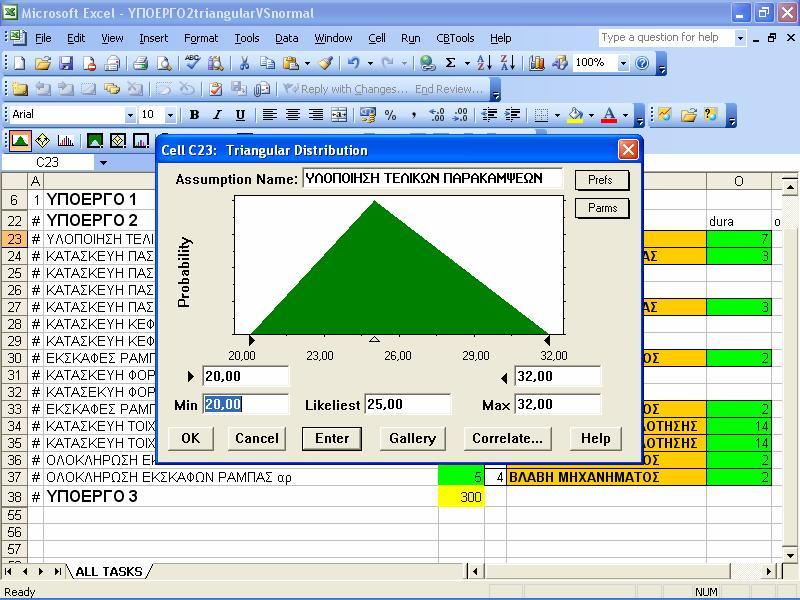Open the AutoSum dropdown arrow

(x=467, y=63)
